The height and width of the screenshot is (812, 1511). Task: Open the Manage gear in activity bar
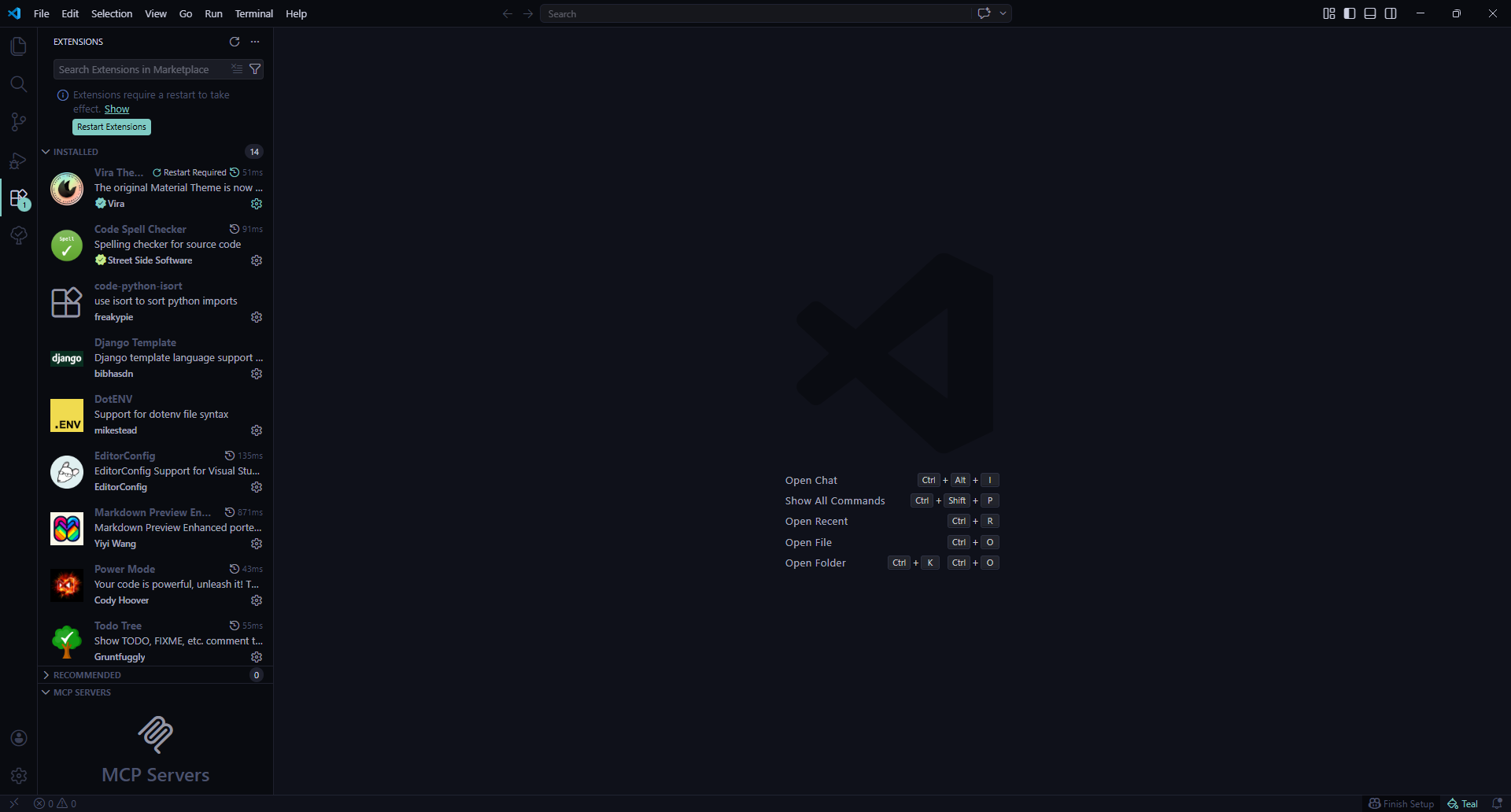19,776
